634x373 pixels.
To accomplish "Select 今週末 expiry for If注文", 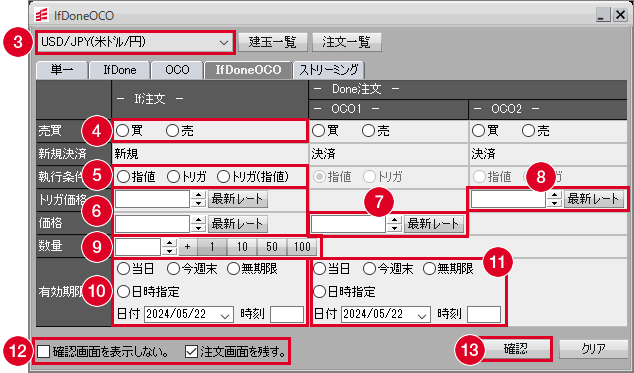I will pos(173,269).
